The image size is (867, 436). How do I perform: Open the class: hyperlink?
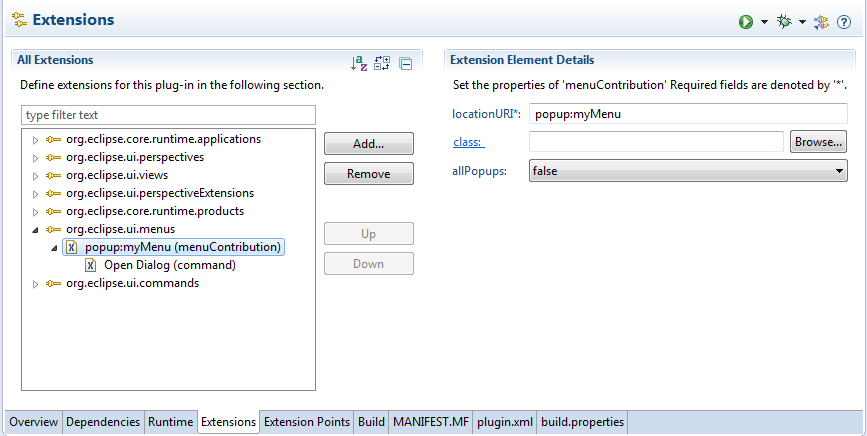(x=469, y=142)
